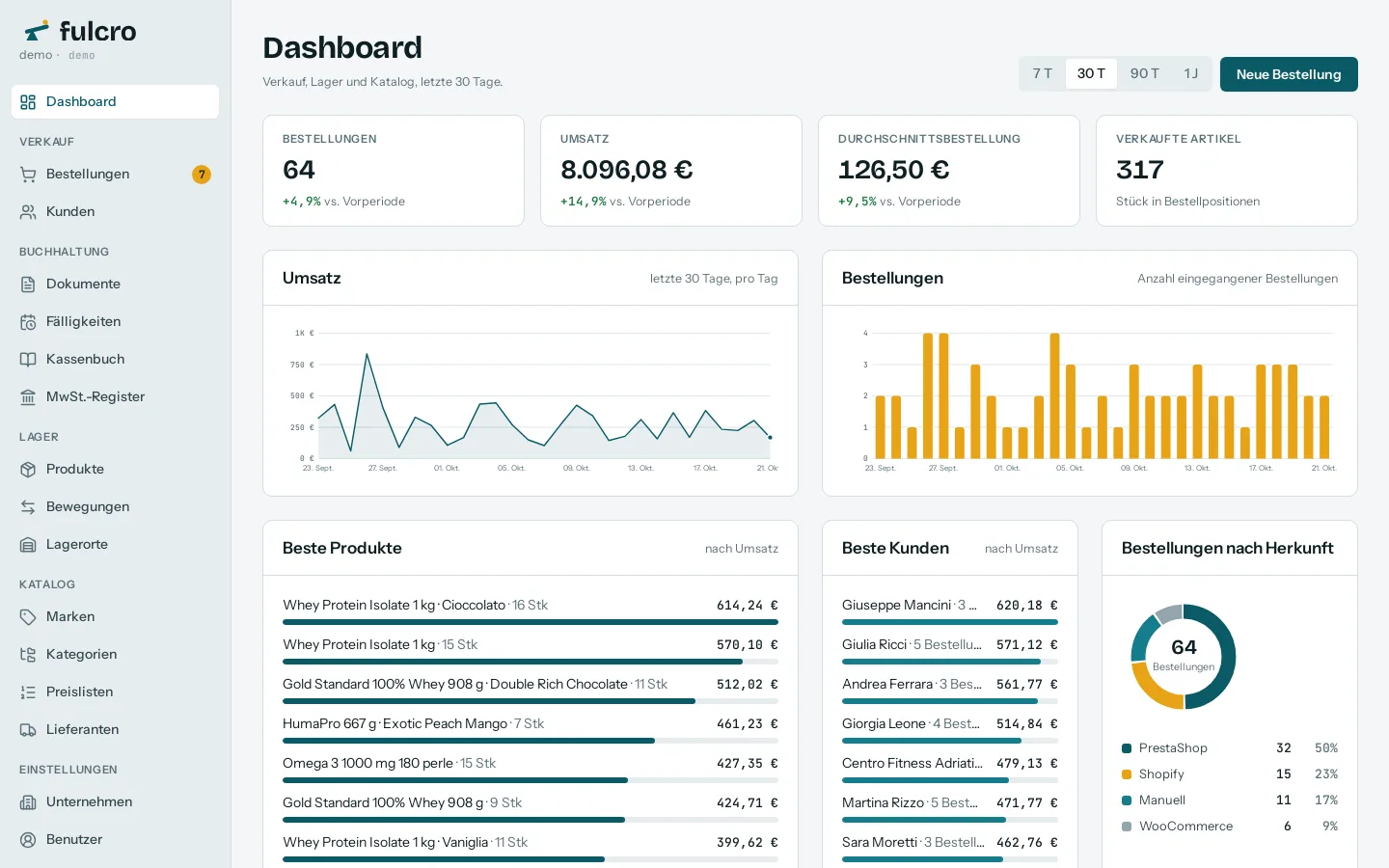Open the MwSt.-Register sidebar link
Screen dimensions: 1389x868
115,397
